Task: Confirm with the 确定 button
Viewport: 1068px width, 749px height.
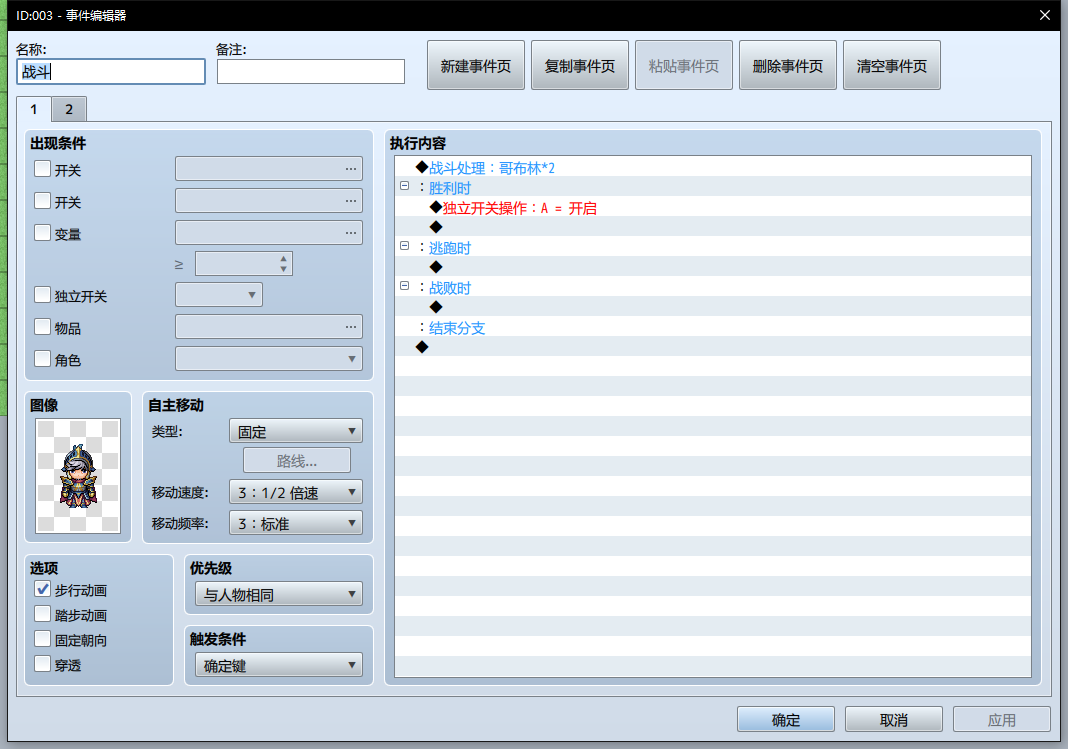Action: click(x=786, y=720)
